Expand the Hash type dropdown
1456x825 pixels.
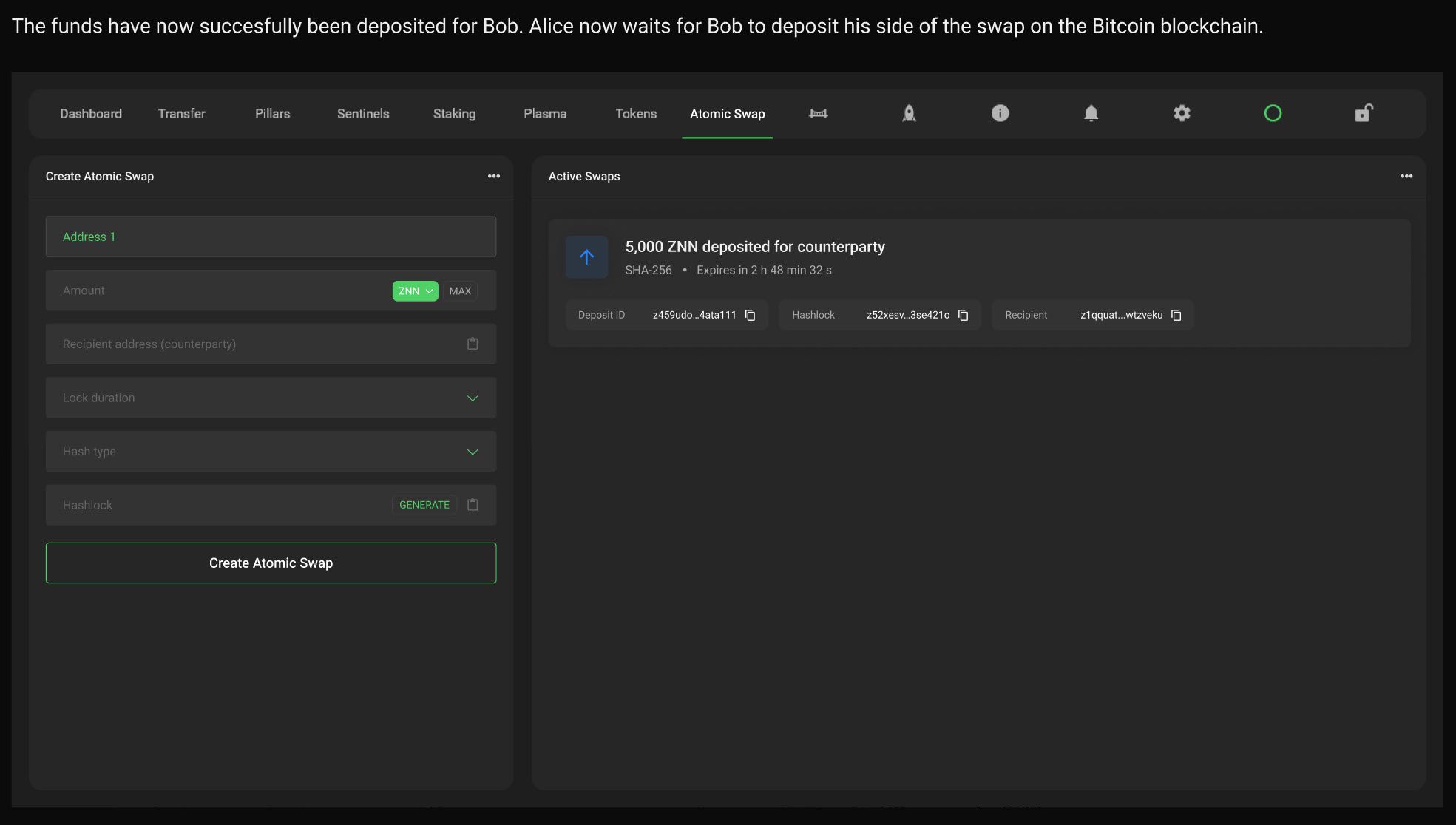pyautogui.click(x=473, y=452)
